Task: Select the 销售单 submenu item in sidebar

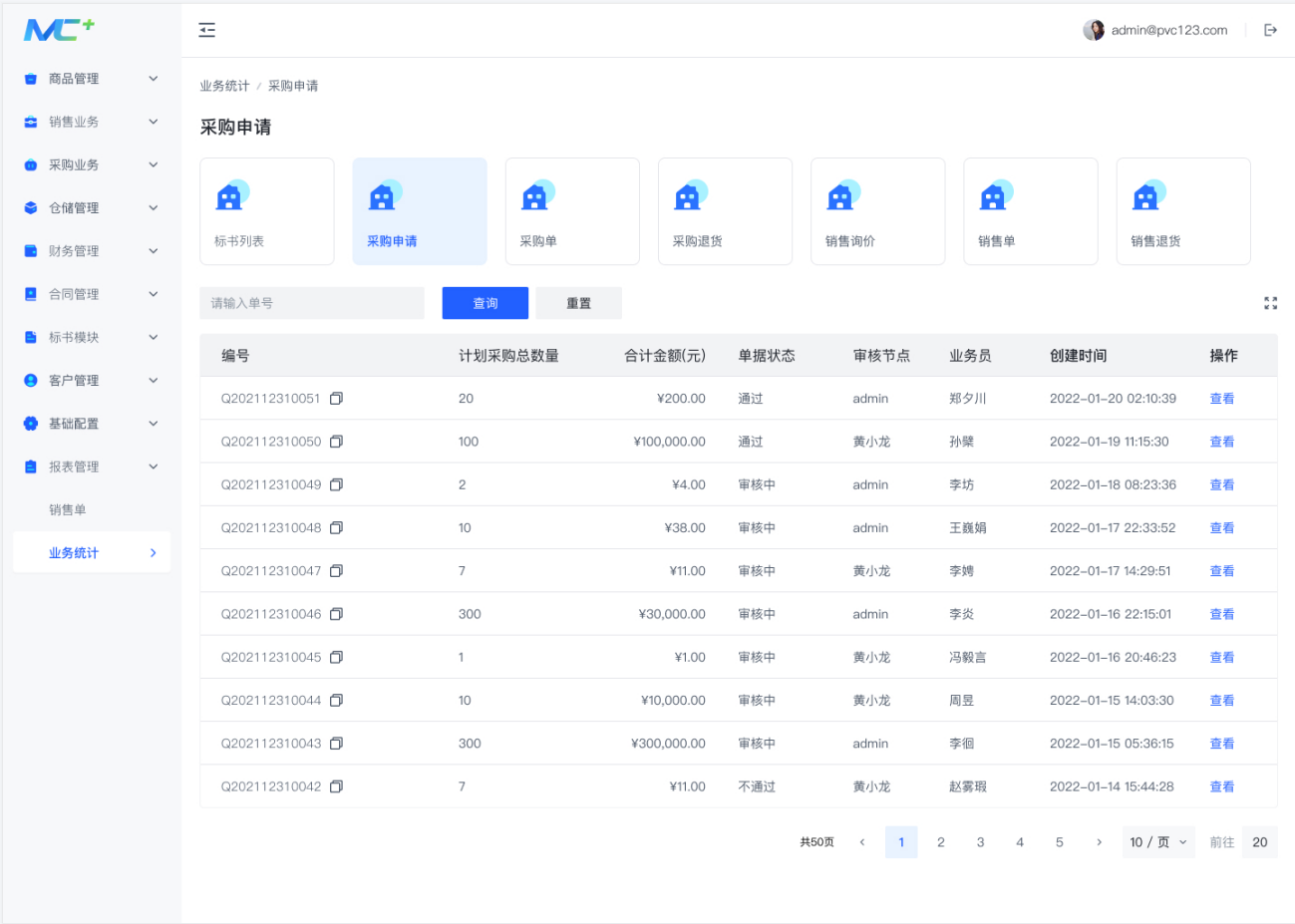Action: tap(68, 509)
